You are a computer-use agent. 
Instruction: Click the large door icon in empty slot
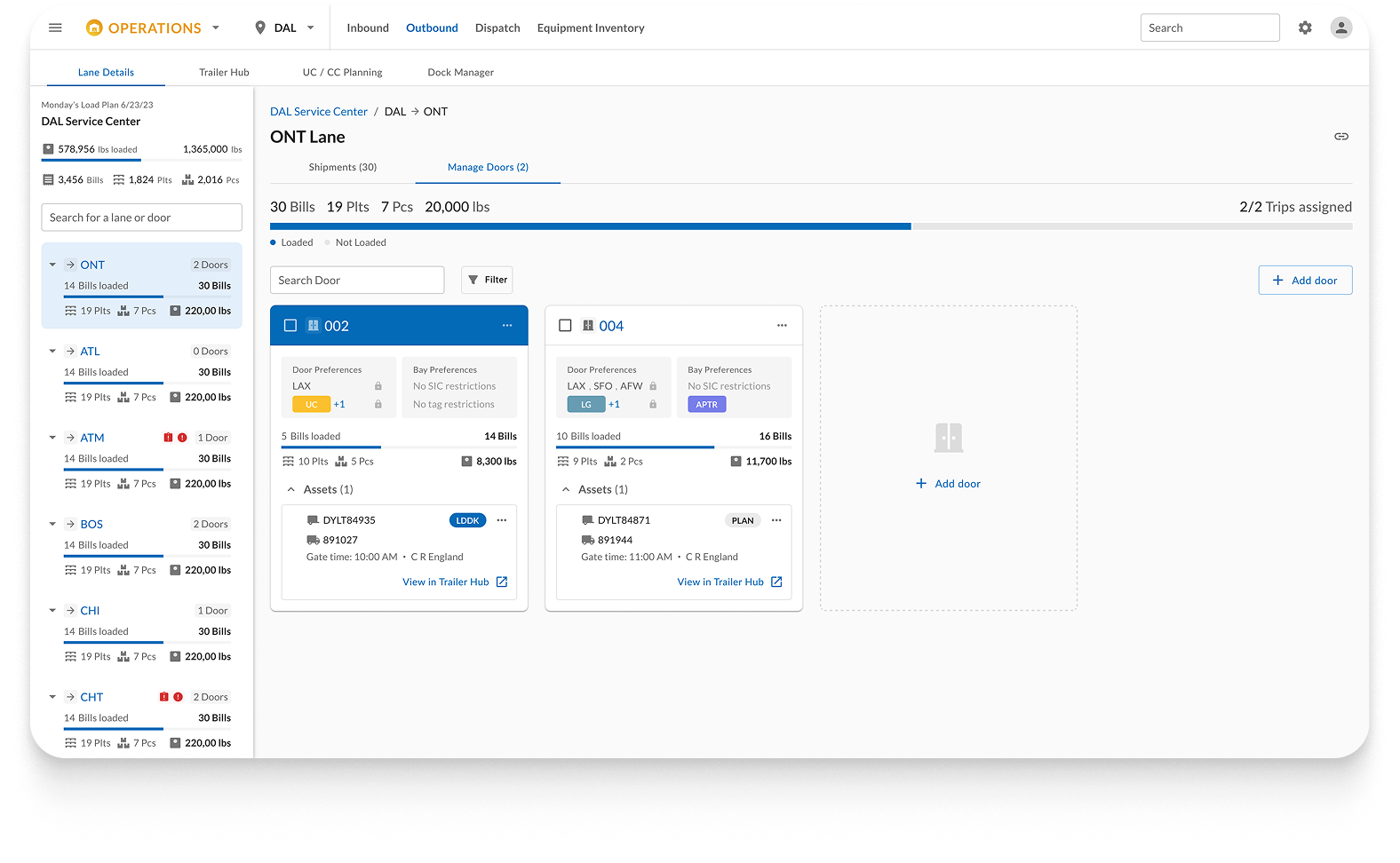[949, 438]
